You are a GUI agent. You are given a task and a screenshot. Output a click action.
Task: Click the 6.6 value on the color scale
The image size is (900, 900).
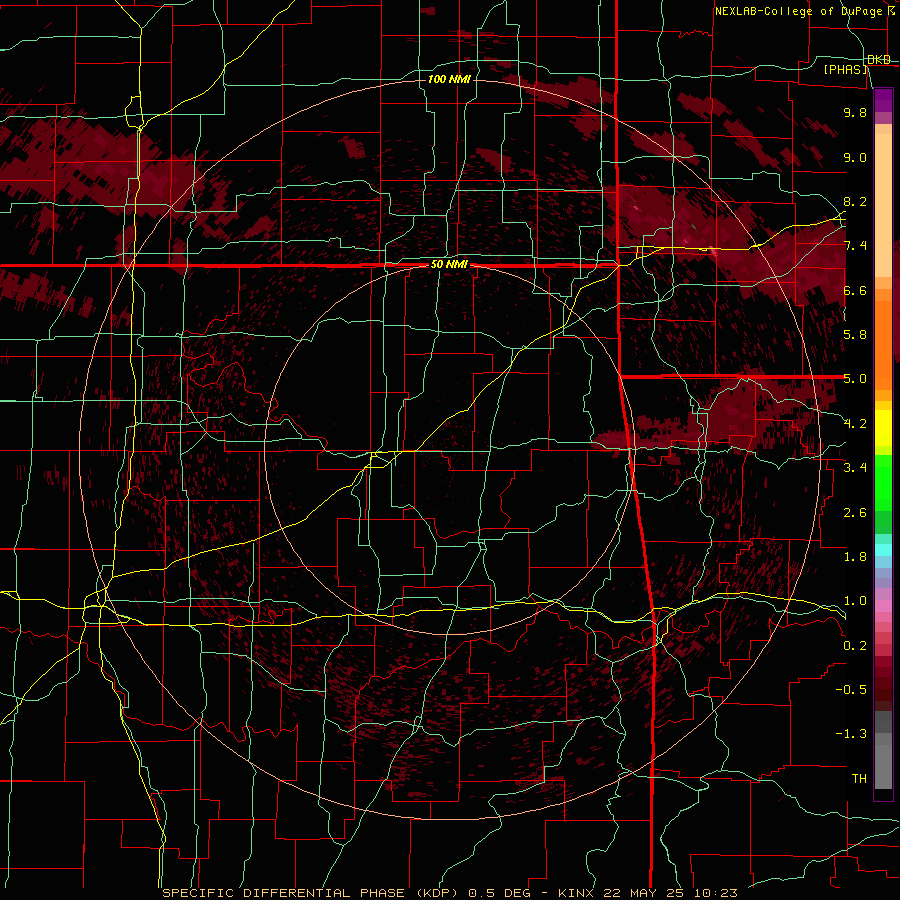pos(855,290)
